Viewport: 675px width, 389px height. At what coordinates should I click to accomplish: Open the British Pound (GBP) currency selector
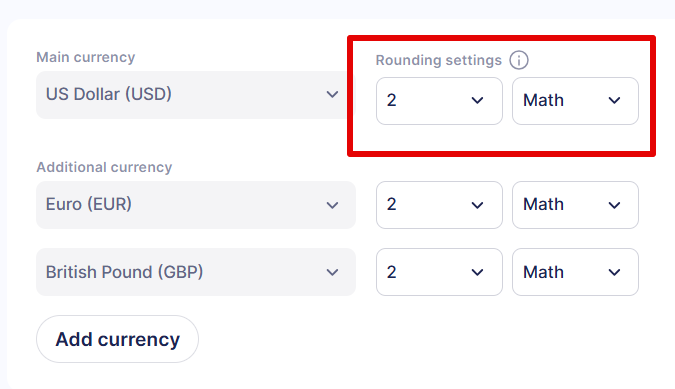click(x=196, y=272)
